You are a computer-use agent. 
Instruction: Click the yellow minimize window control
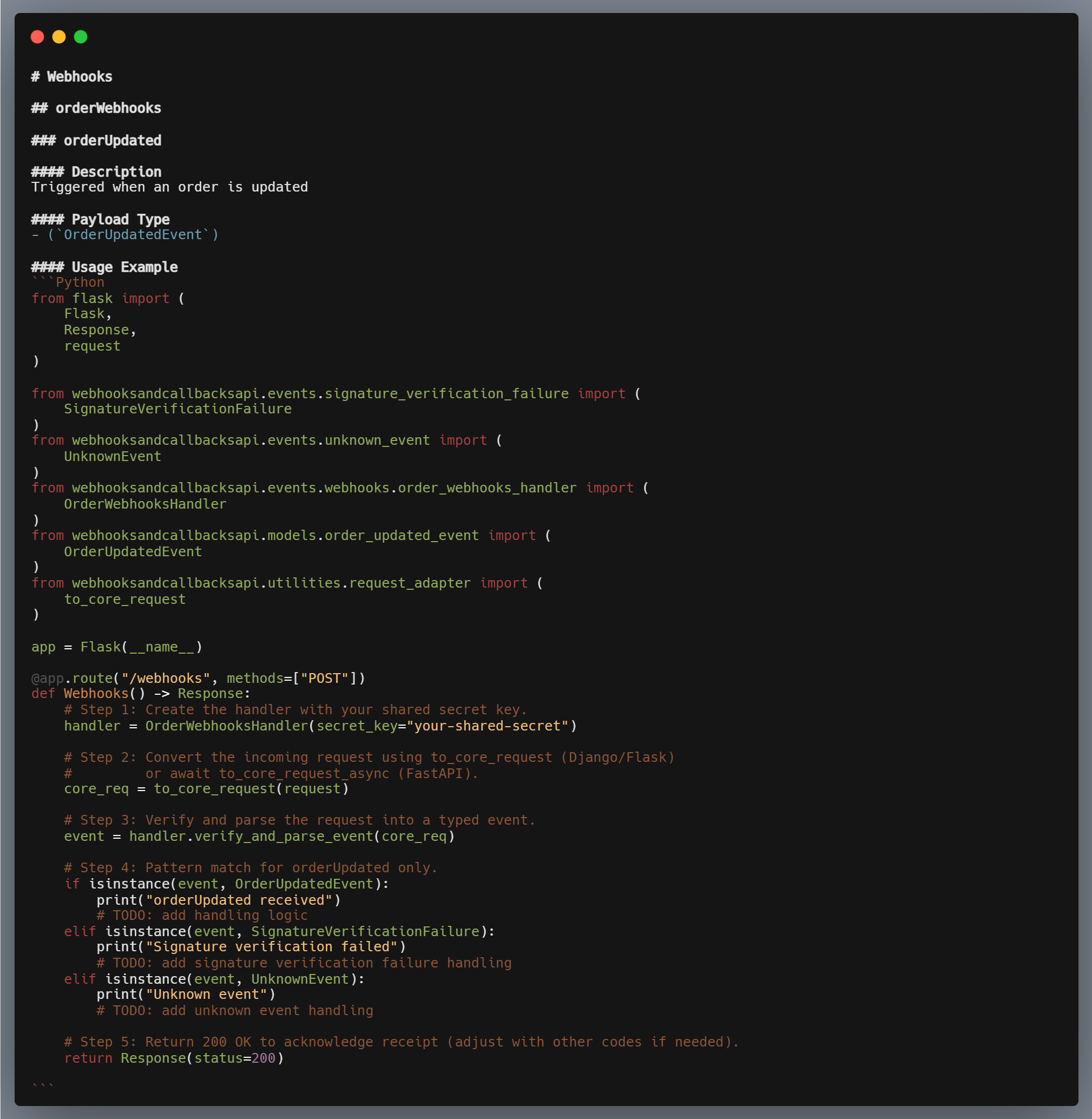click(59, 36)
